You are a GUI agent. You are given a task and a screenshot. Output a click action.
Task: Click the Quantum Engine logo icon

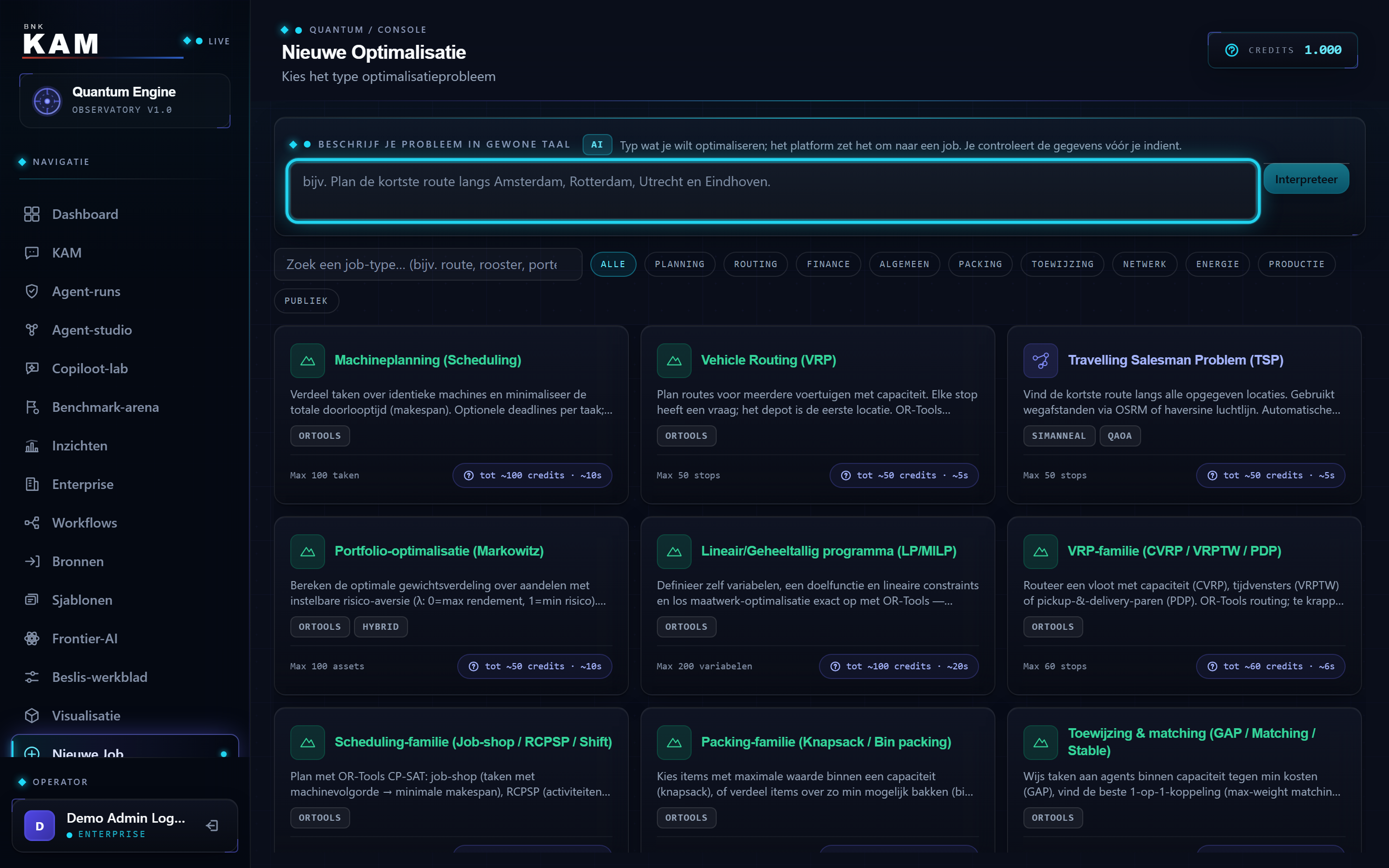(x=47, y=101)
